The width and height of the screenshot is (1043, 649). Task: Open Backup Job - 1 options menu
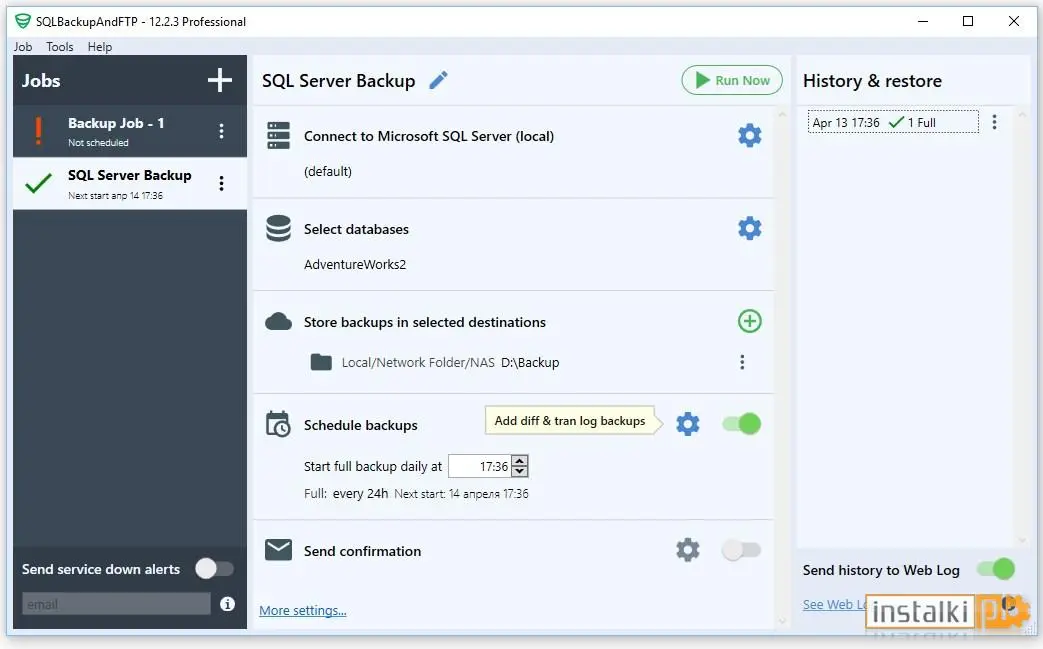pyautogui.click(x=222, y=131)
